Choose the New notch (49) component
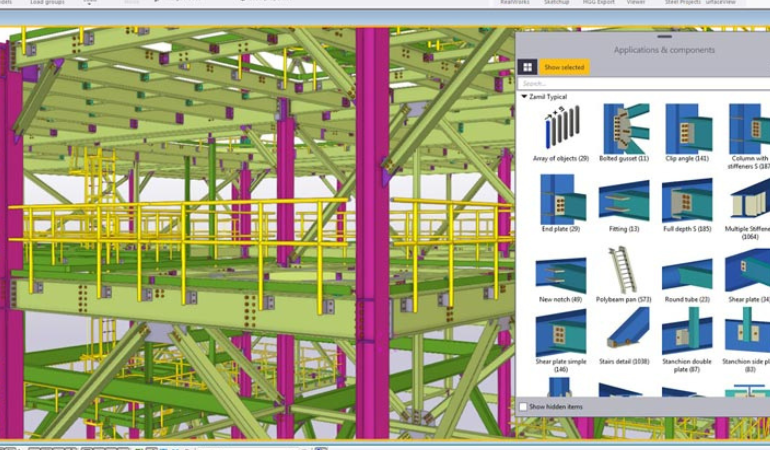770x450 pixels. pos(560,270)
